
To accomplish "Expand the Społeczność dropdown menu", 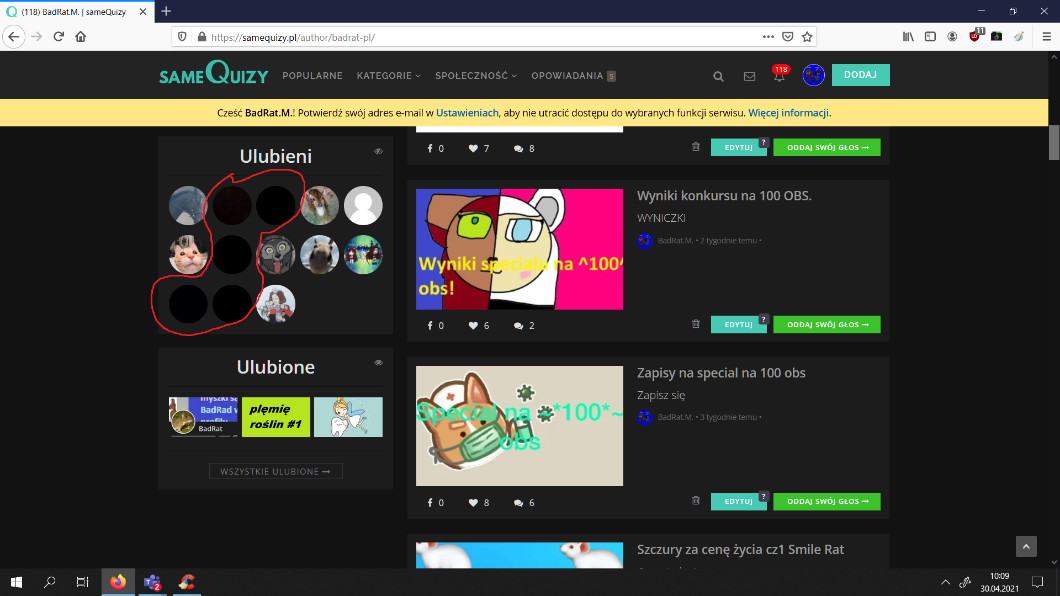I will [475, 76].
